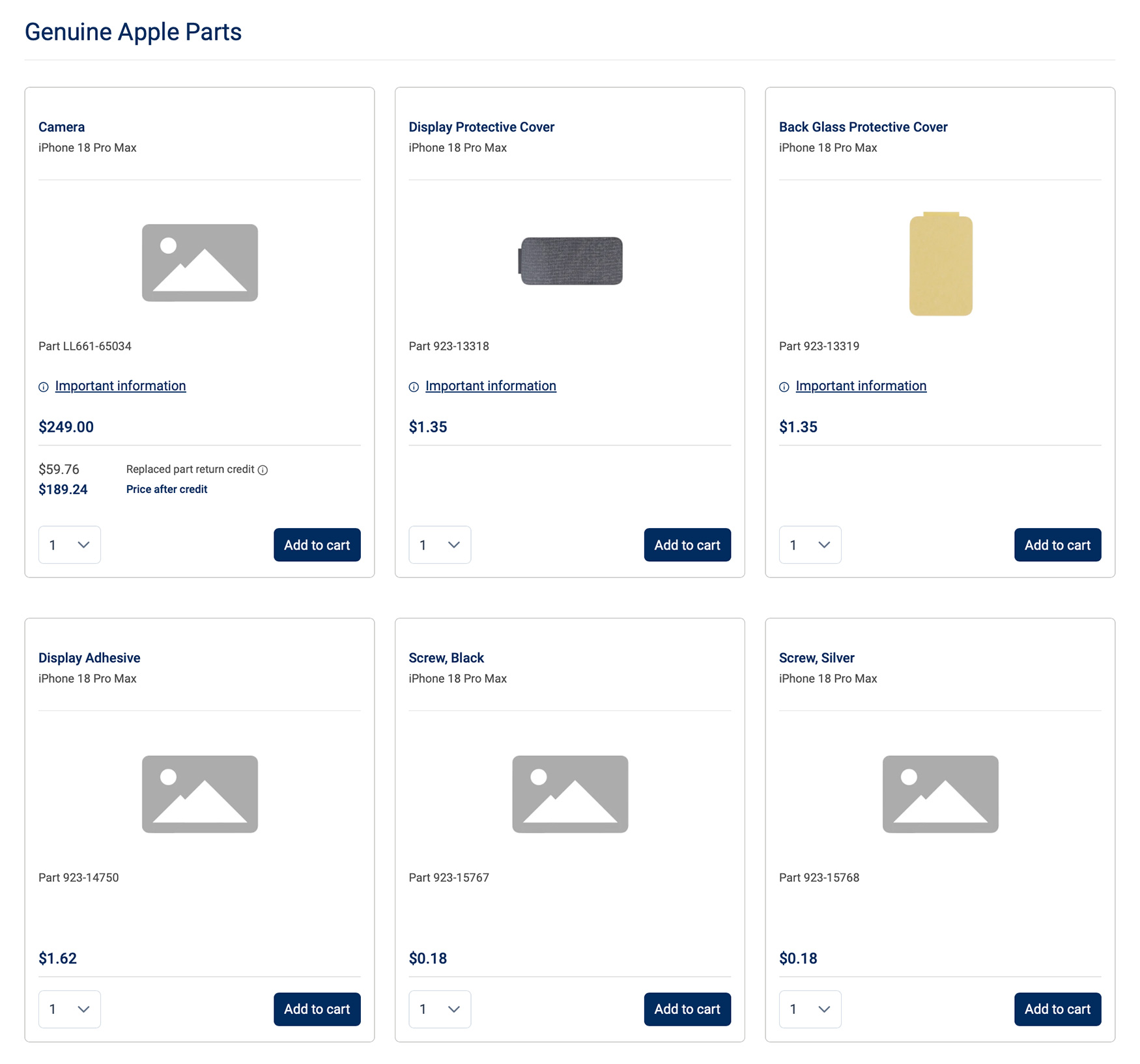Add Display Adhesive to cart
The image size is (1140, 1064).
pos(317,1009)
